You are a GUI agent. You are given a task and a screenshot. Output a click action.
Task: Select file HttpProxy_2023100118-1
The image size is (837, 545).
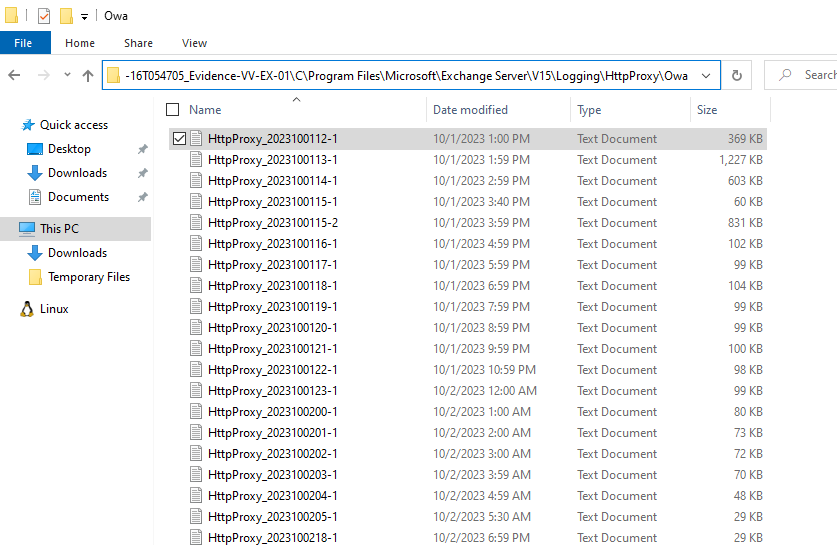[x=273, y=286]
